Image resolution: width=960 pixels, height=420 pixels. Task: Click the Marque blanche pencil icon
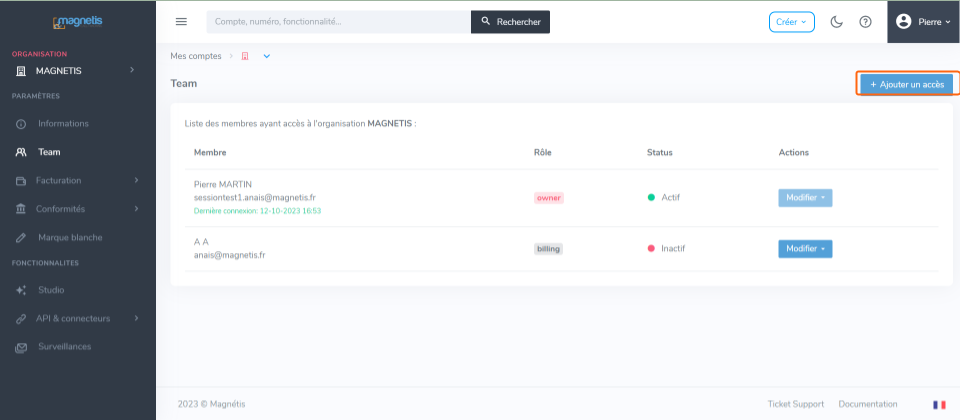[x=21, y=238]
